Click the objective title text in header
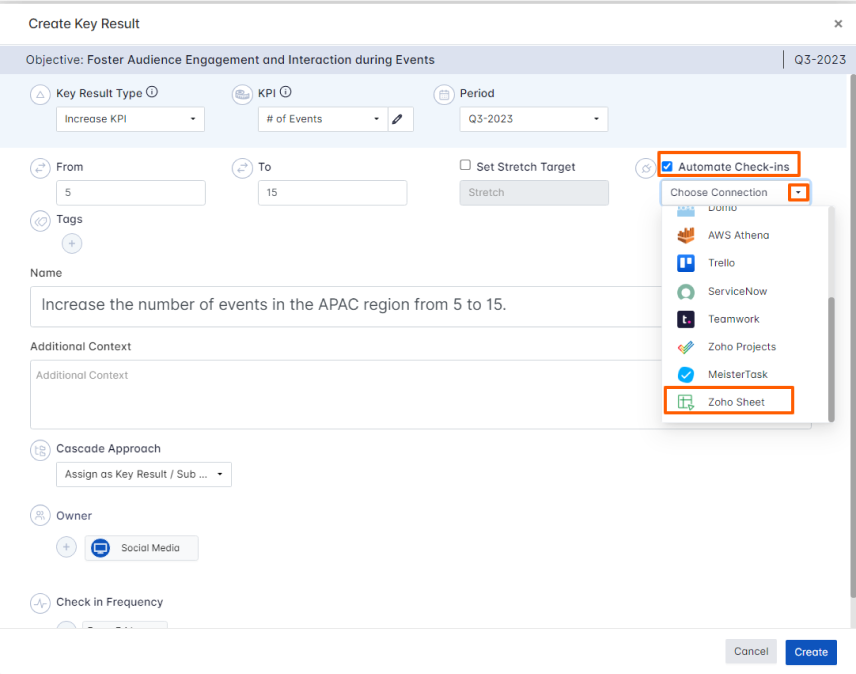 click(x=261, y=60)
